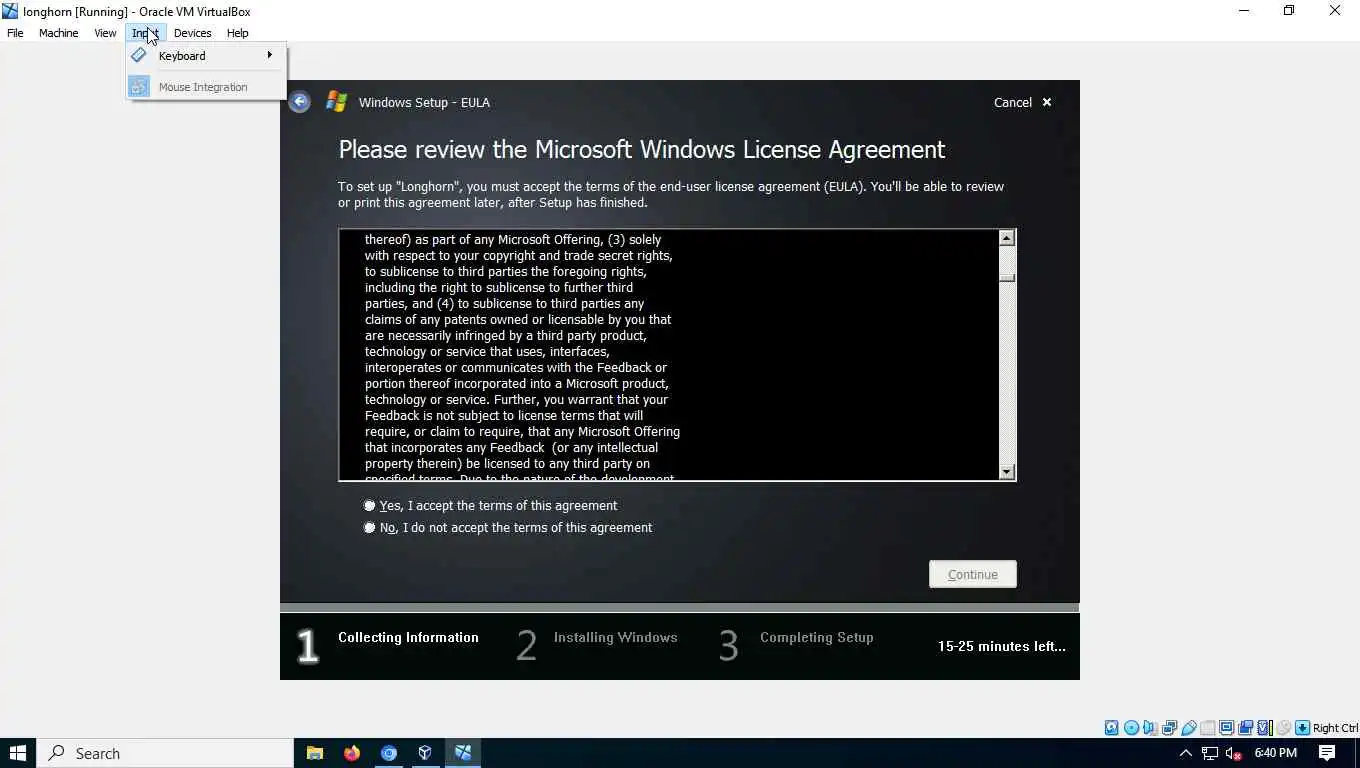Click the EULA scrollbar up arrow
This screenshot has width=1360, height=768.
pos(1007,238)
